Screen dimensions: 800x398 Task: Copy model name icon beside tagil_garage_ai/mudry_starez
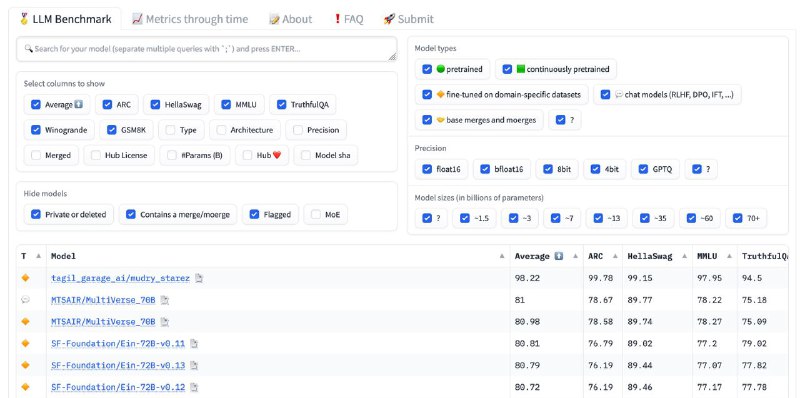click(199, 278)
